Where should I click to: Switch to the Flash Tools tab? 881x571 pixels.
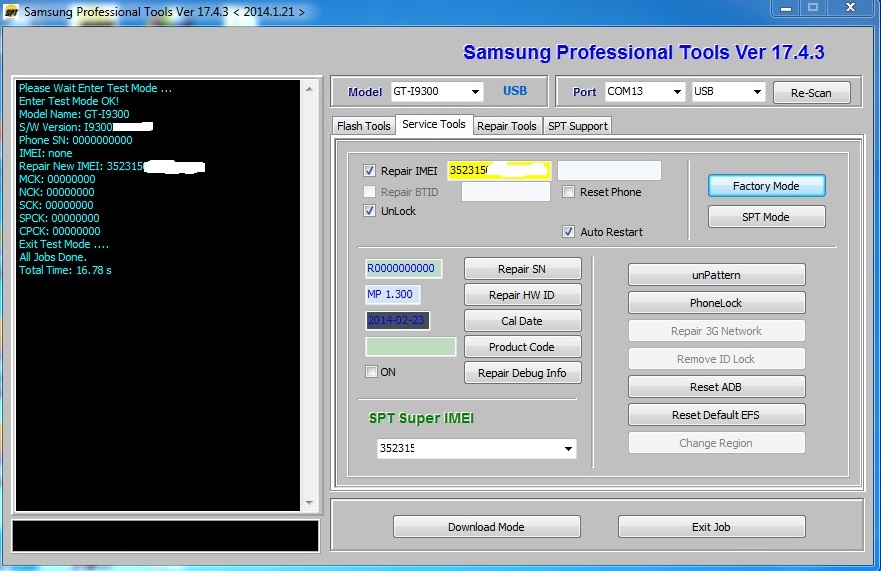click(x=364, y=126)
